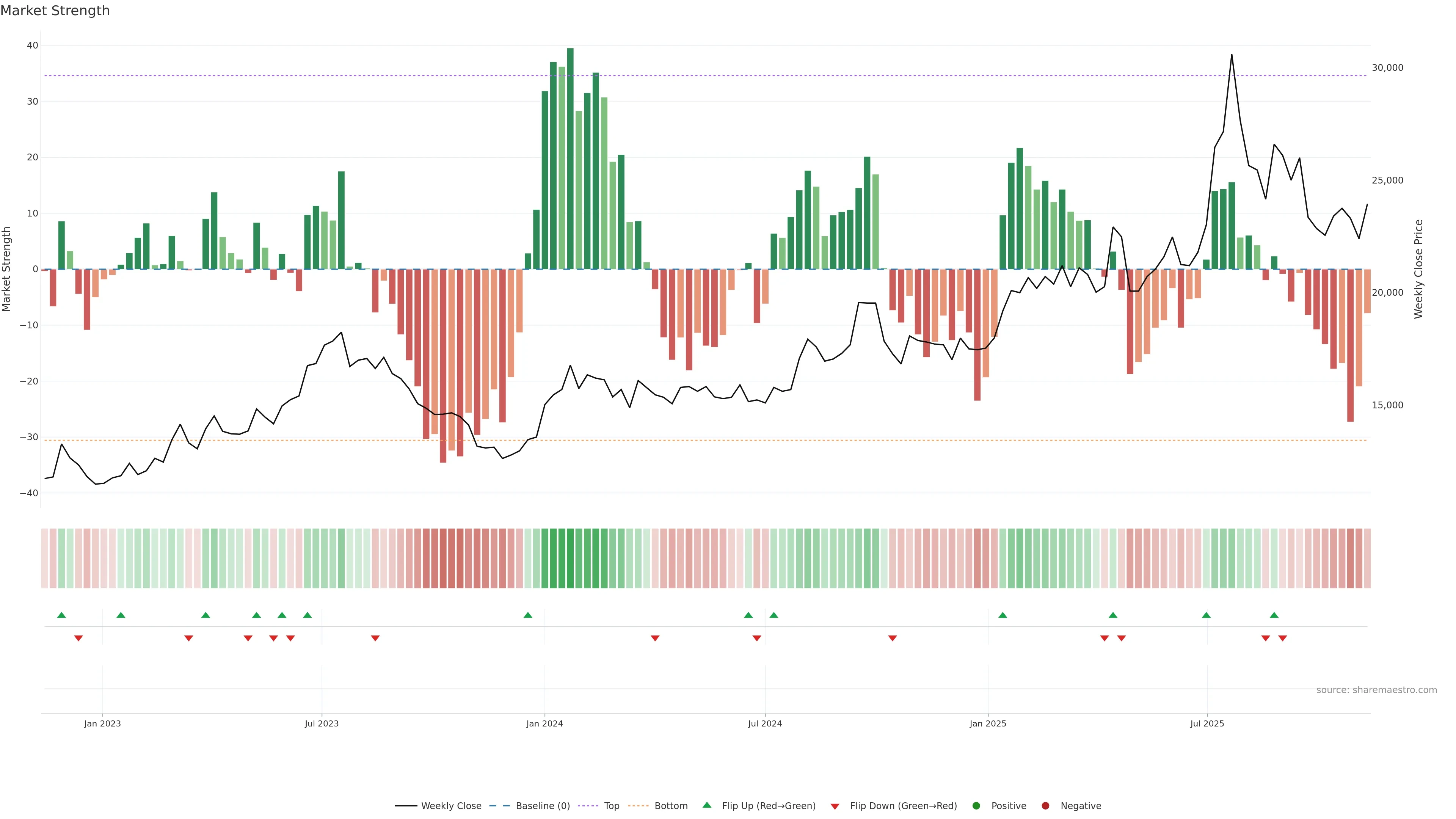The image size is (1456, 819).
Task: Click the darkest green heatmap strip cell
Action: click(x=570, y=558)
